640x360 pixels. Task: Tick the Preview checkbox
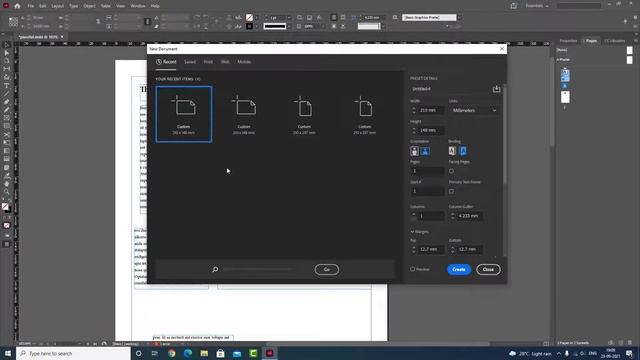click(413, 269)
